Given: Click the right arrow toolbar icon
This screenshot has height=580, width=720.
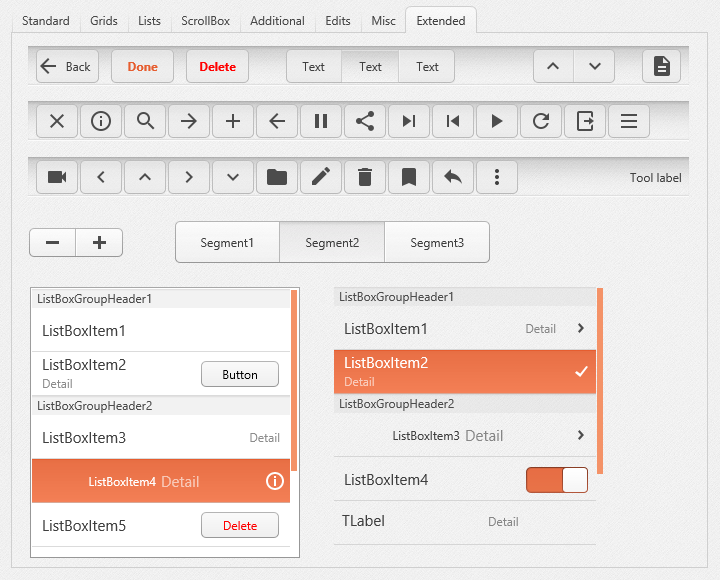Looking at the screenshot, I should pos(189,121).
